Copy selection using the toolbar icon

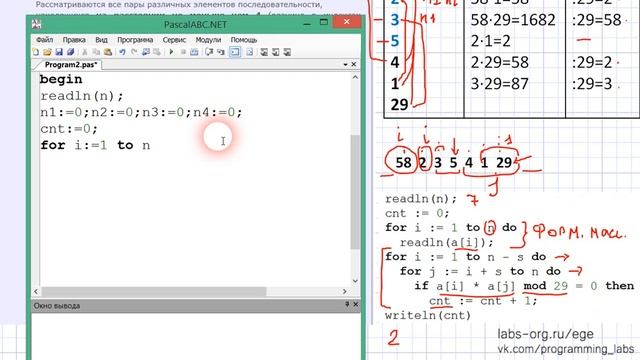96,52
